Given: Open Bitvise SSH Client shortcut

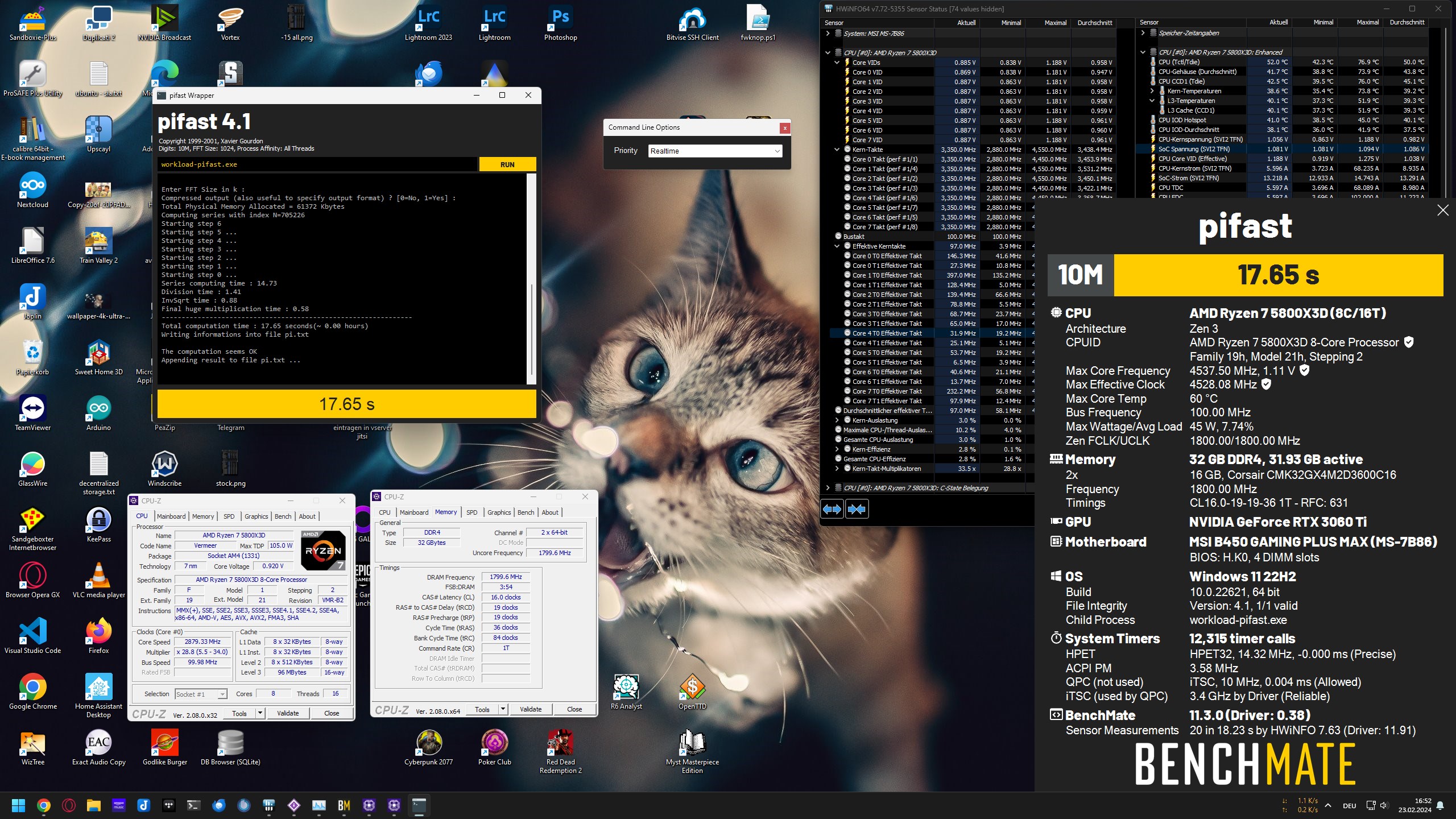Looking at the screenshot, I should pyautogui.click(x=692, y=23).
